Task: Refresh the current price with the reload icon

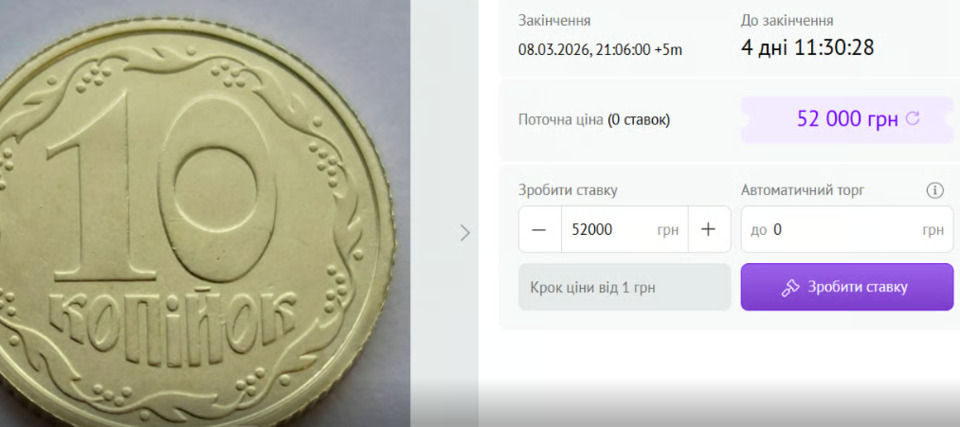Action: [x=912, y=118]
